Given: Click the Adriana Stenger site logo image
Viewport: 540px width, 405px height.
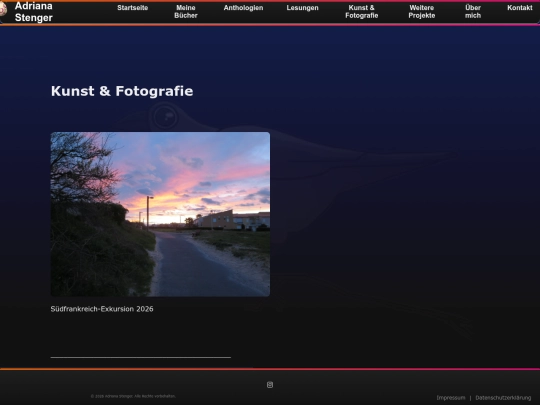Looking at the screenshot, I should point(3,9).
